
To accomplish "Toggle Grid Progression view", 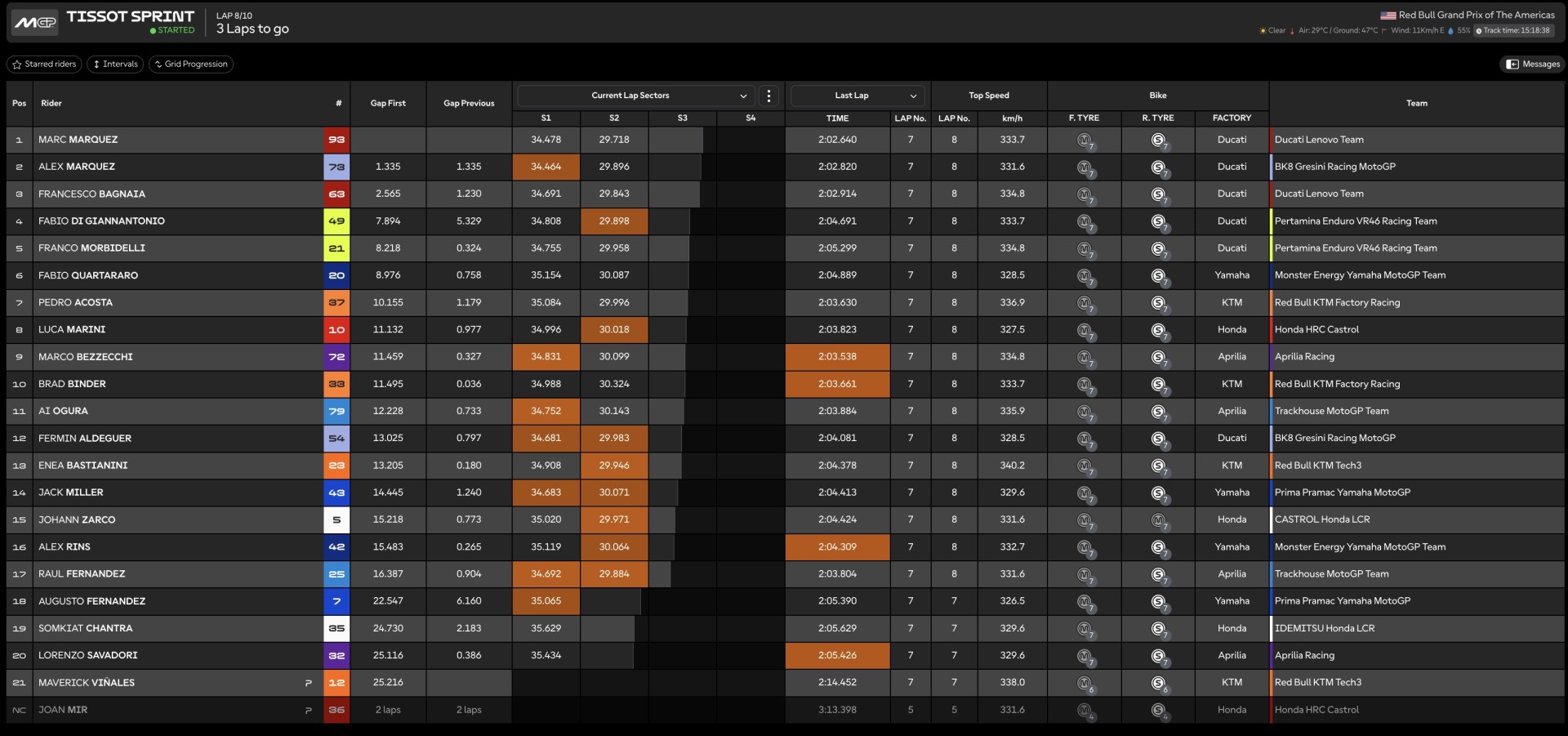I will coord(191,64).
